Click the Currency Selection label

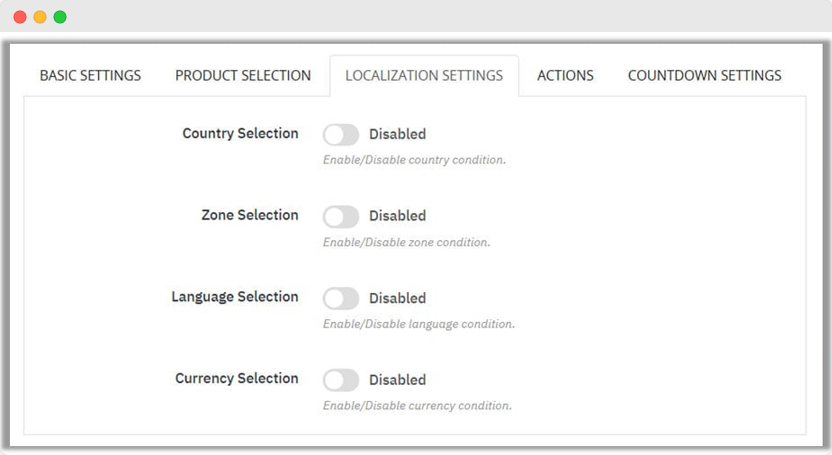pyautogui.click(x=236, y=380)
